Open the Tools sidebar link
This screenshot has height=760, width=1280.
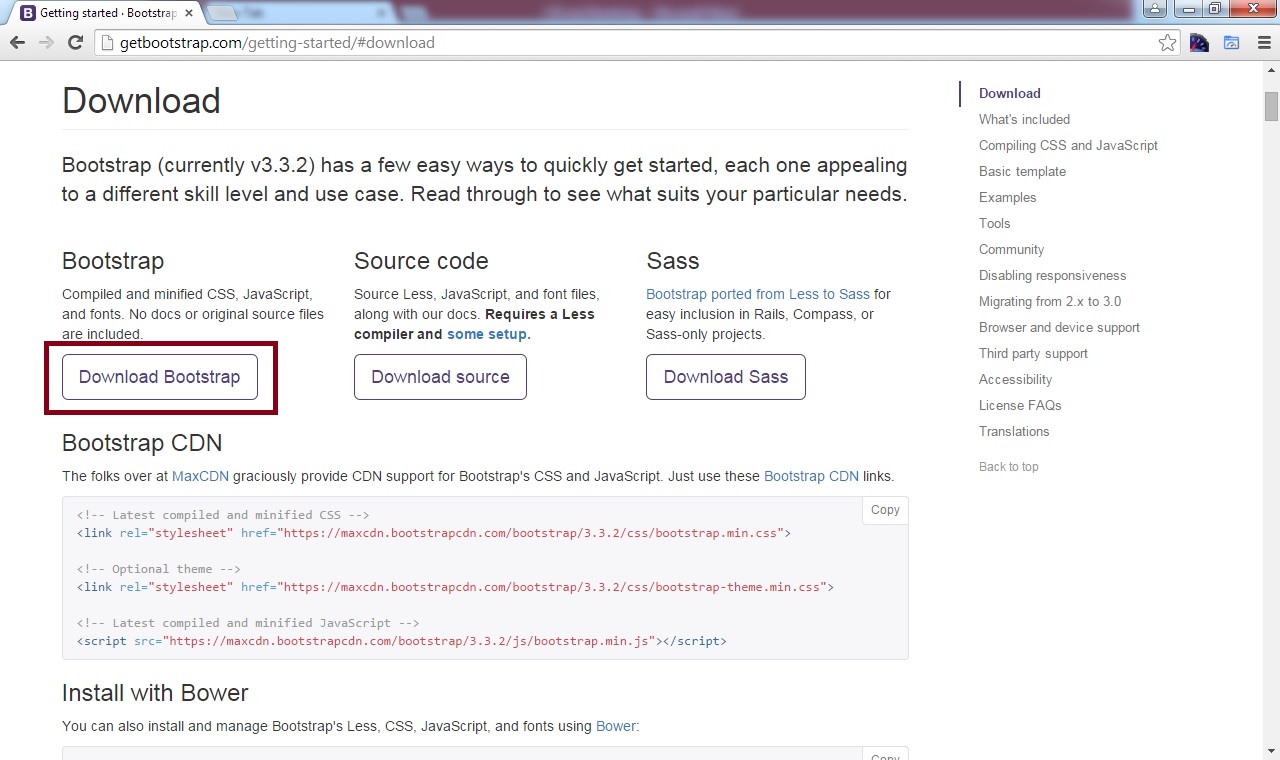pyautogui.click(x=994, y=223)
